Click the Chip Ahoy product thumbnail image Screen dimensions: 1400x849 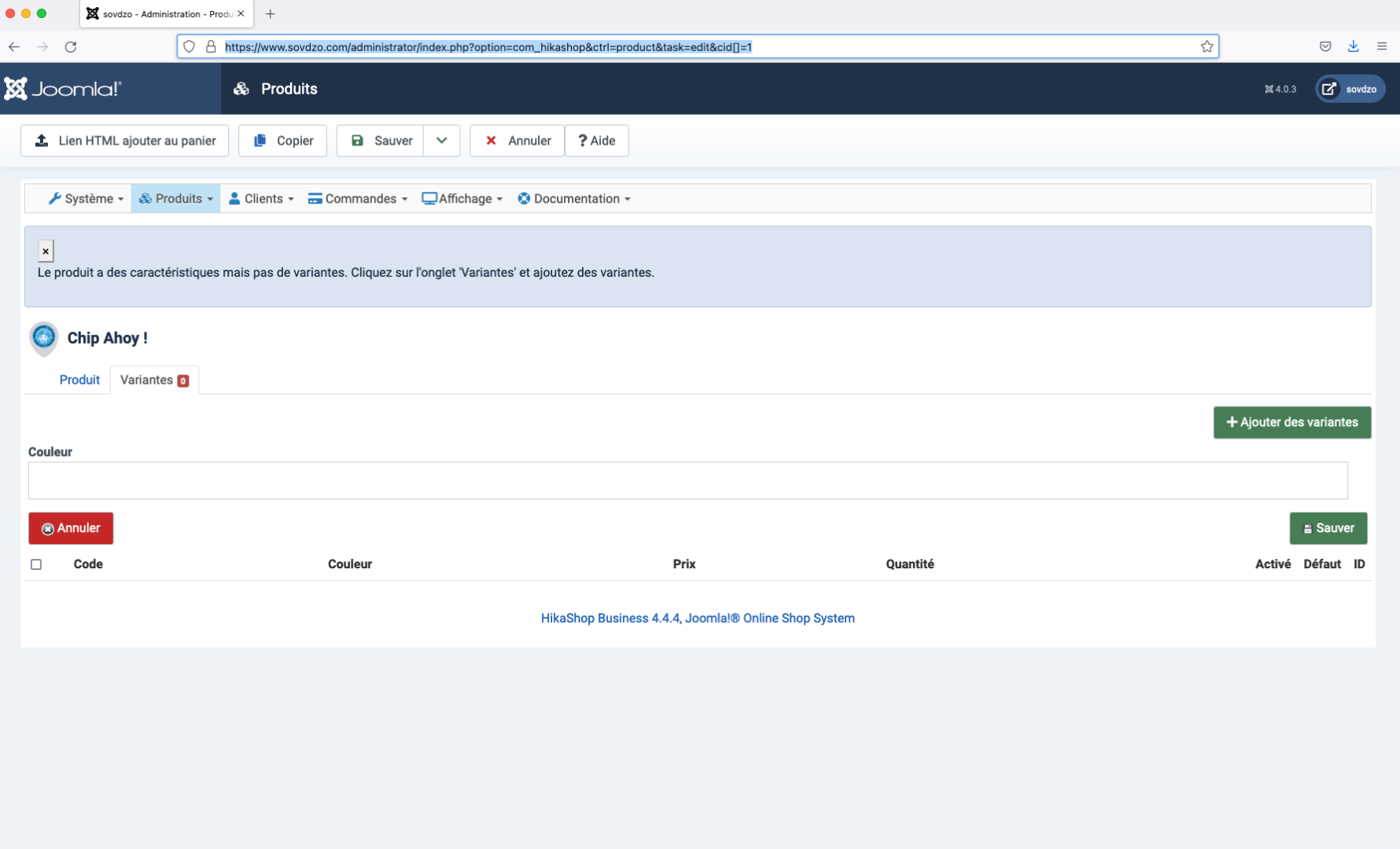tap(44, 338)
